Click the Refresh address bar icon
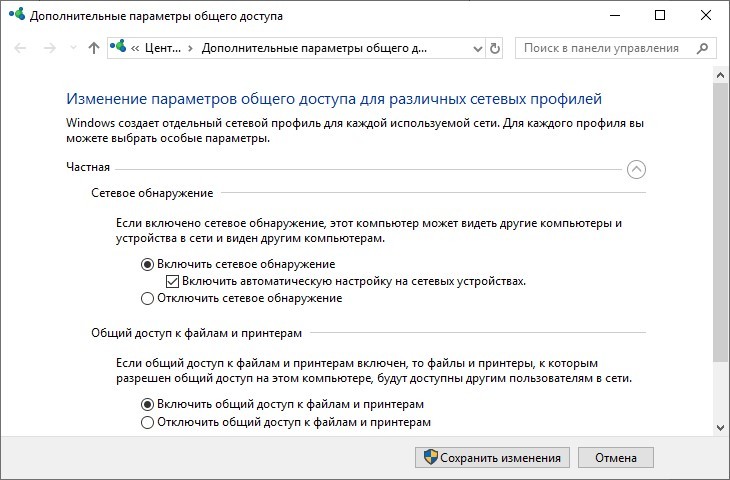Image resolution: width=730 pixels, height=480 pixels. pos(494,48)
